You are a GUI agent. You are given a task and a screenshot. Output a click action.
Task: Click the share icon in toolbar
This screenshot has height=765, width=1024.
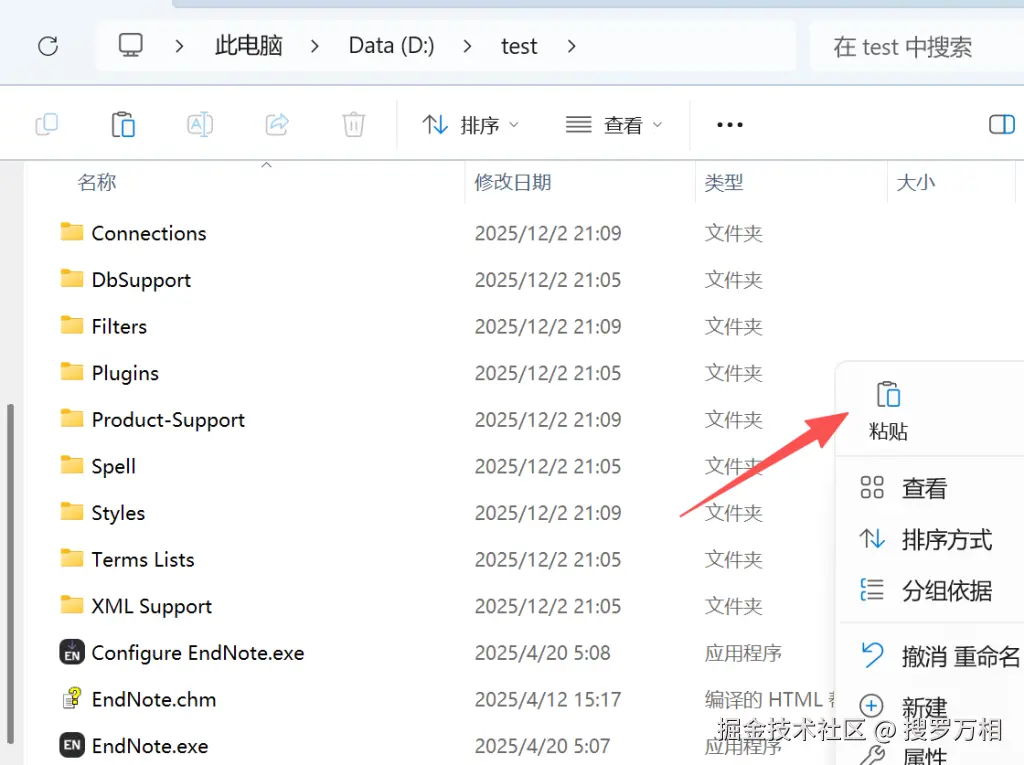[x=277, y=124]
